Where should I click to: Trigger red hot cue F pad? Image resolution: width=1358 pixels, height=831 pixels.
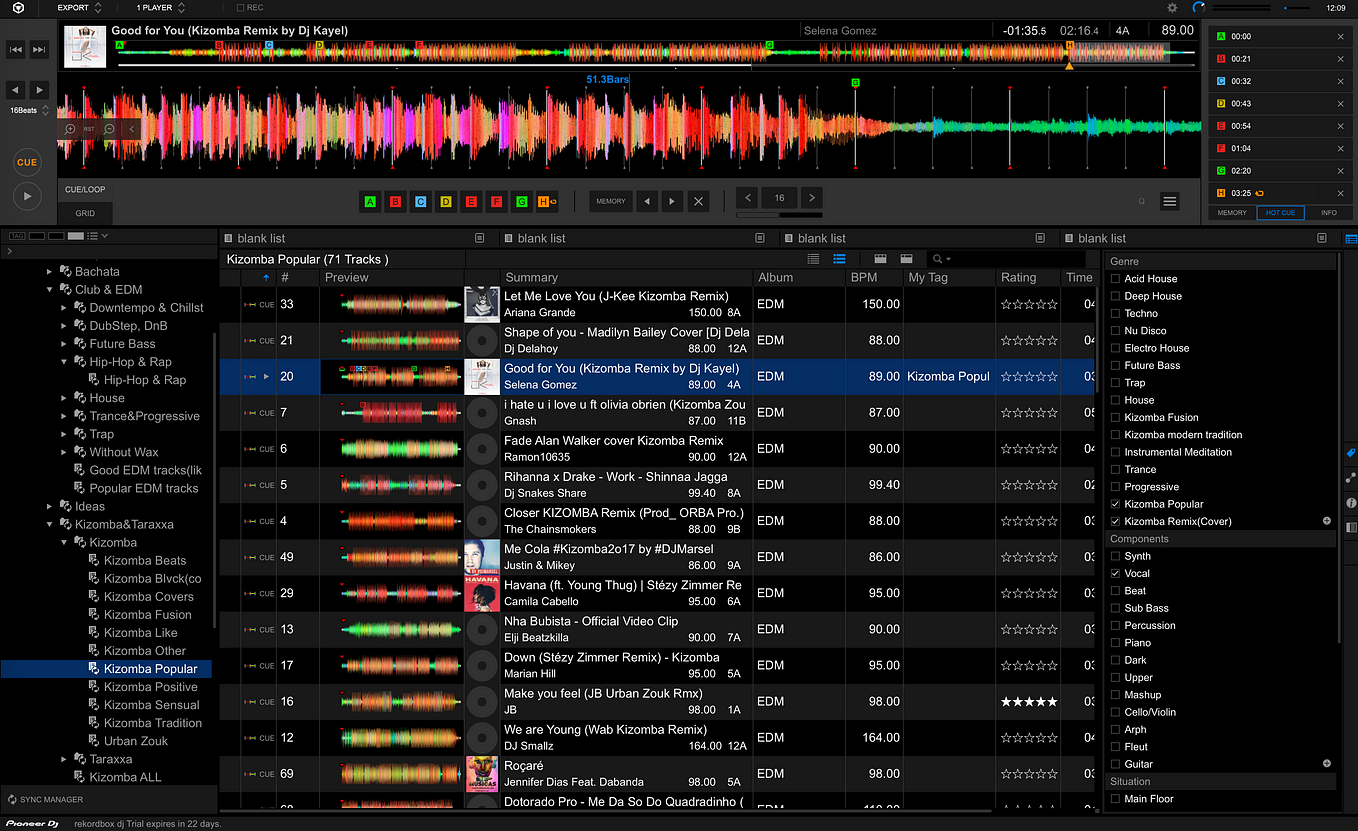(x=496, y=201)
